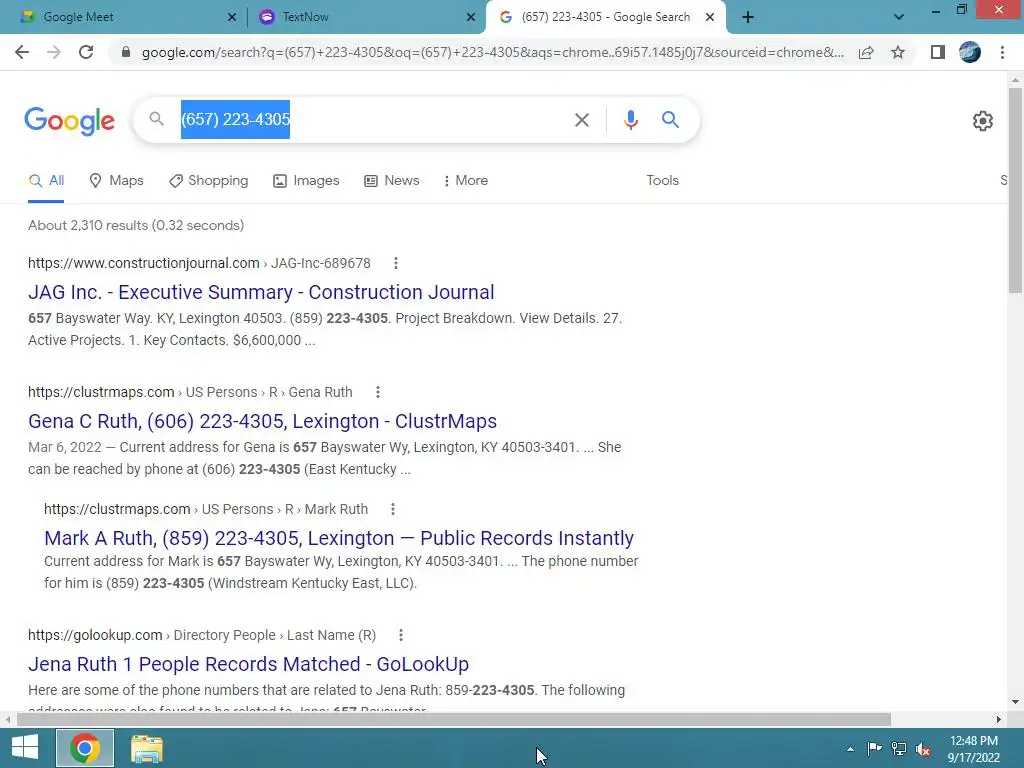The image size is (1024, 768).
Task: Click the address bar URL
Action: [x=492, y=52]
